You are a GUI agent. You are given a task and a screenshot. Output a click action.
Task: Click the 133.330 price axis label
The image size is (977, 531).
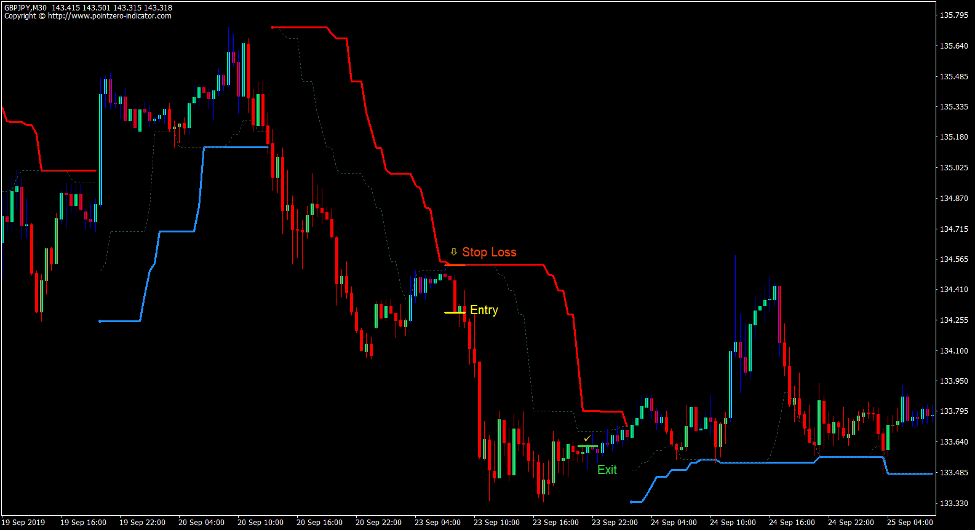pos(953,503)
